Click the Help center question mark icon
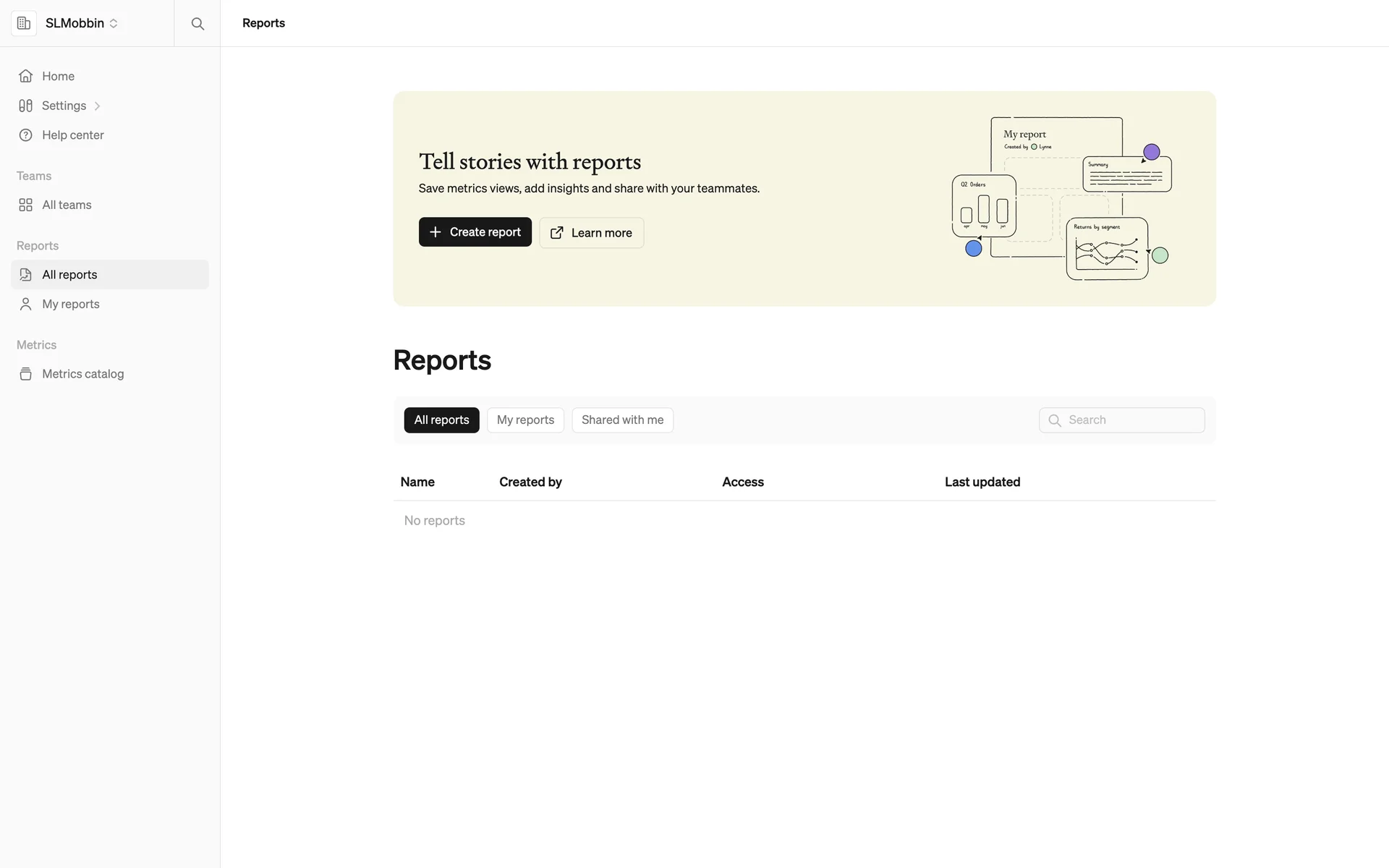This screenshot has width=1389, height=868. [26, 135]
